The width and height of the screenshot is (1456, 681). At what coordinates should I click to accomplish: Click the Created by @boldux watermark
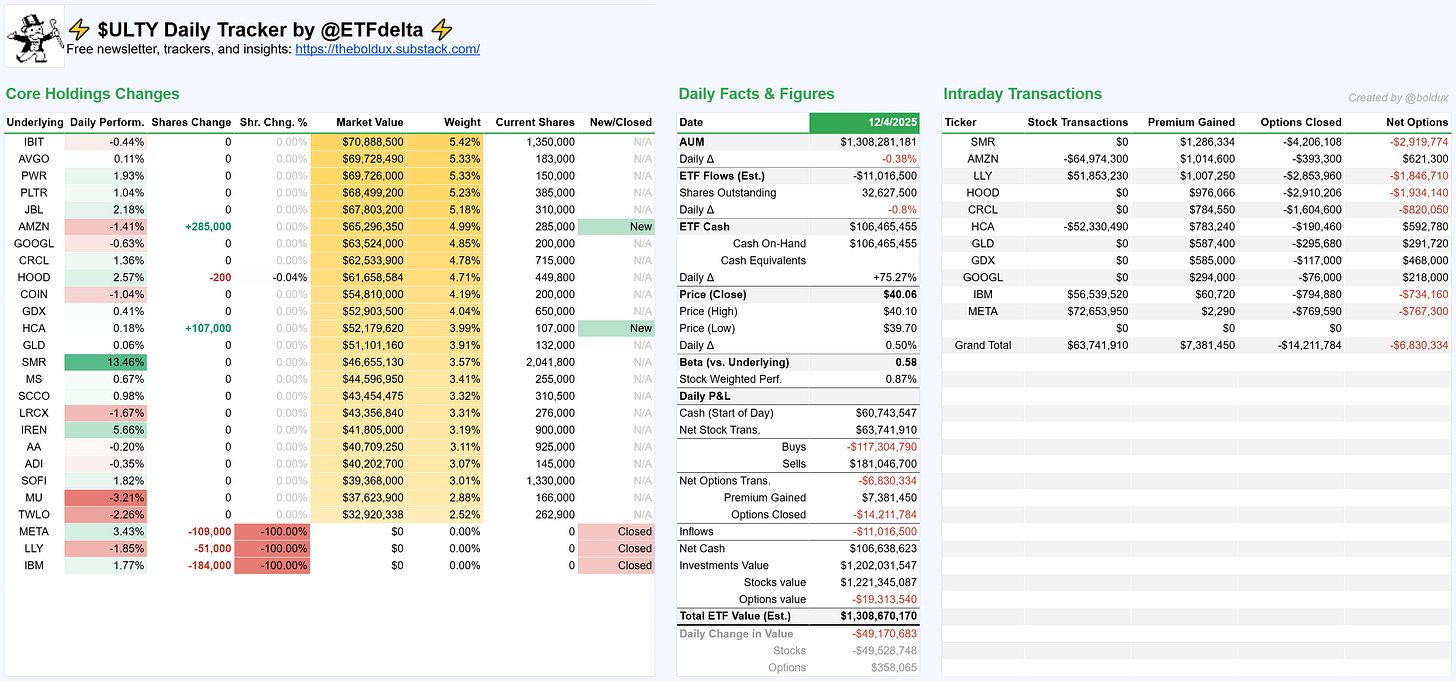pos(1398,98)
